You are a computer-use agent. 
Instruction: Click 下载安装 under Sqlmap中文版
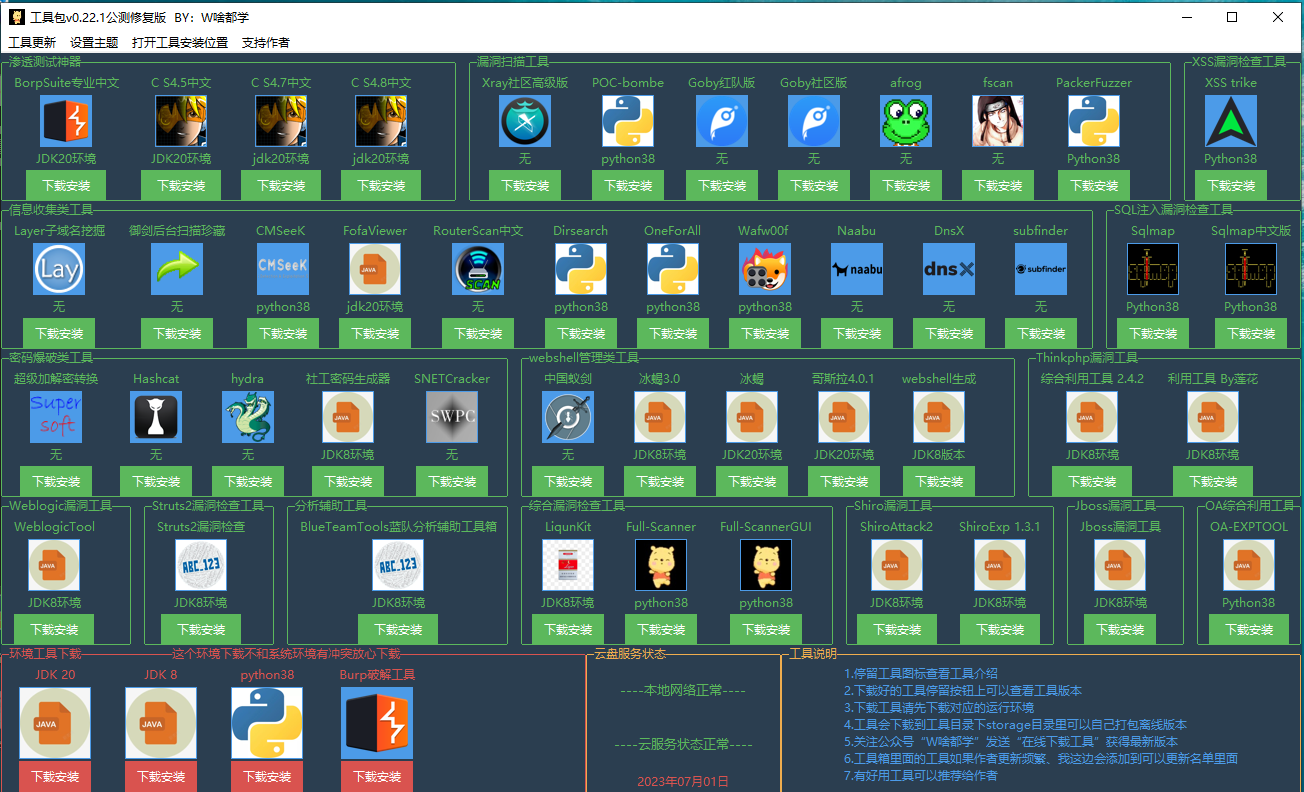pos(1251,333)
